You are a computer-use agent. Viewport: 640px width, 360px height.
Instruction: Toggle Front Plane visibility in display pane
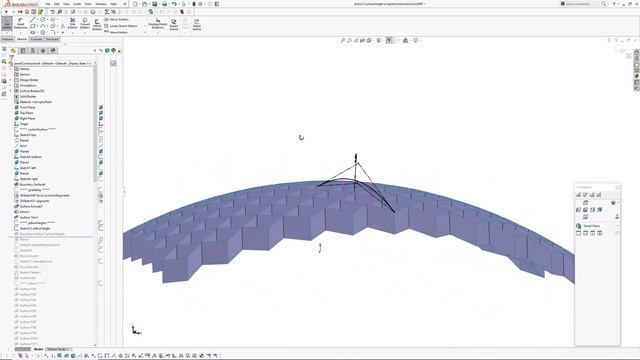tap(101, 107)
